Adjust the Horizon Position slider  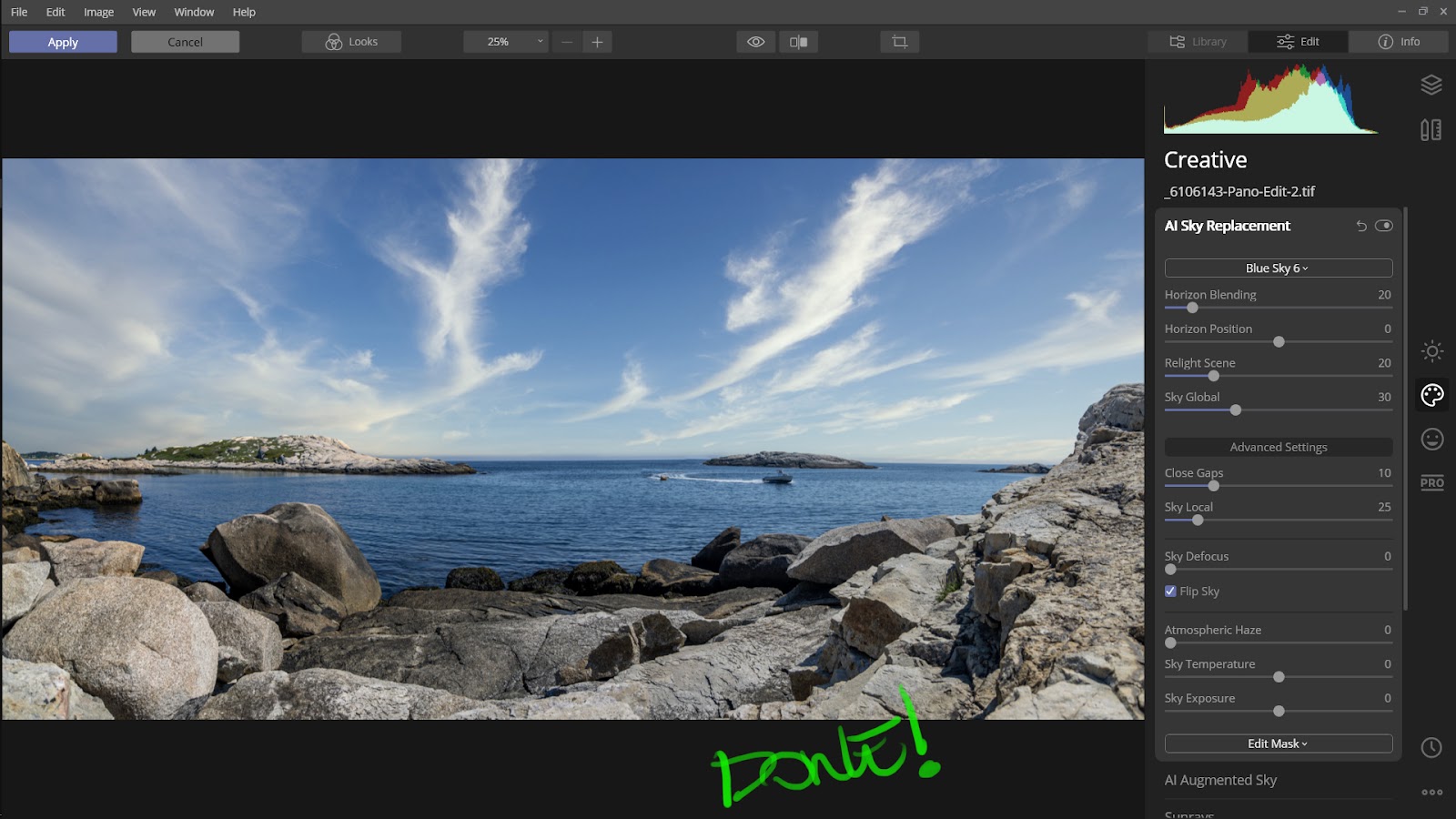(x=1279, y=342)
